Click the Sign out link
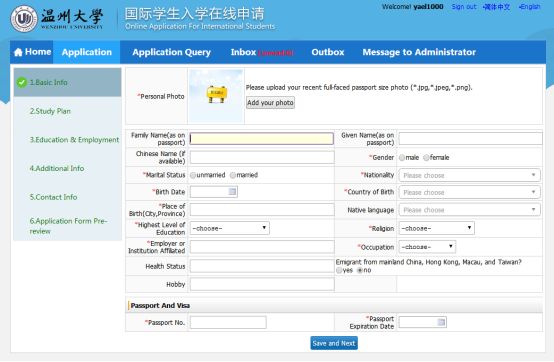 click(x=464, y=7)
